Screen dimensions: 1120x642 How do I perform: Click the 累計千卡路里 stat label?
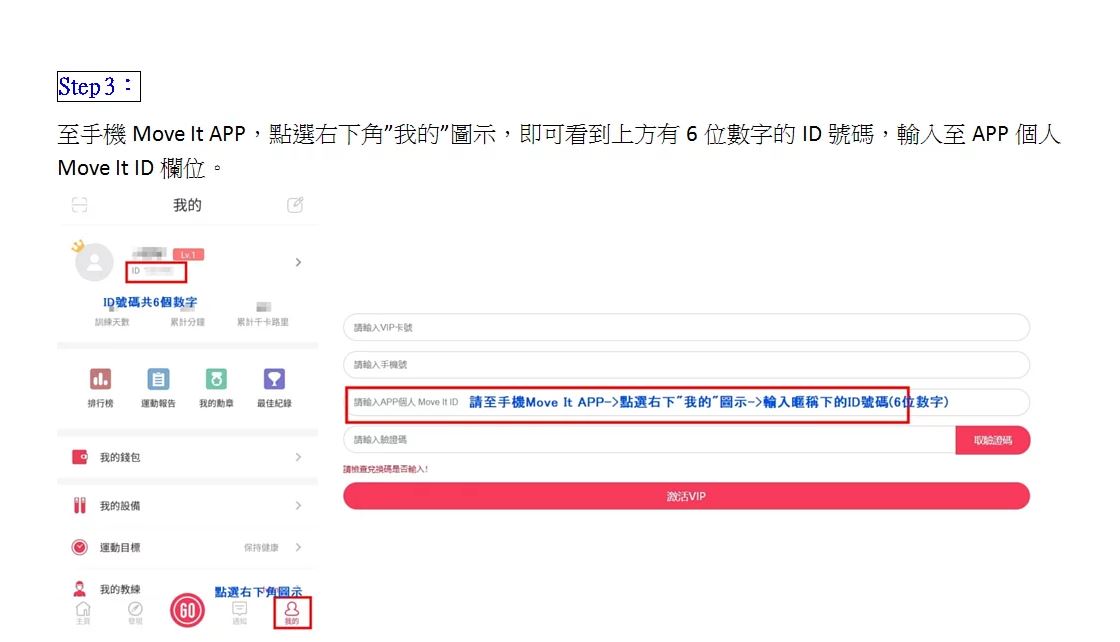coord(263,322)
